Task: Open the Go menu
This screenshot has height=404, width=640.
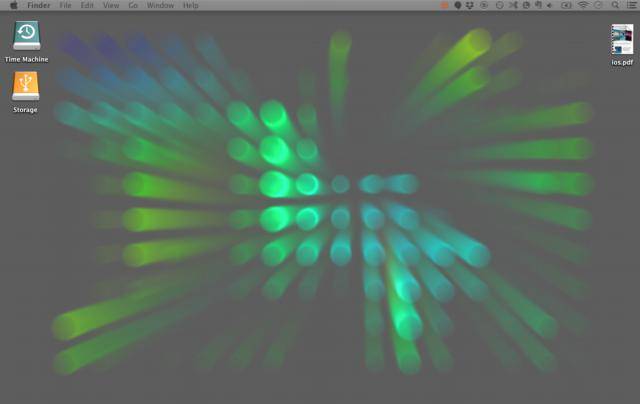Action: click(x=132, y=5)
